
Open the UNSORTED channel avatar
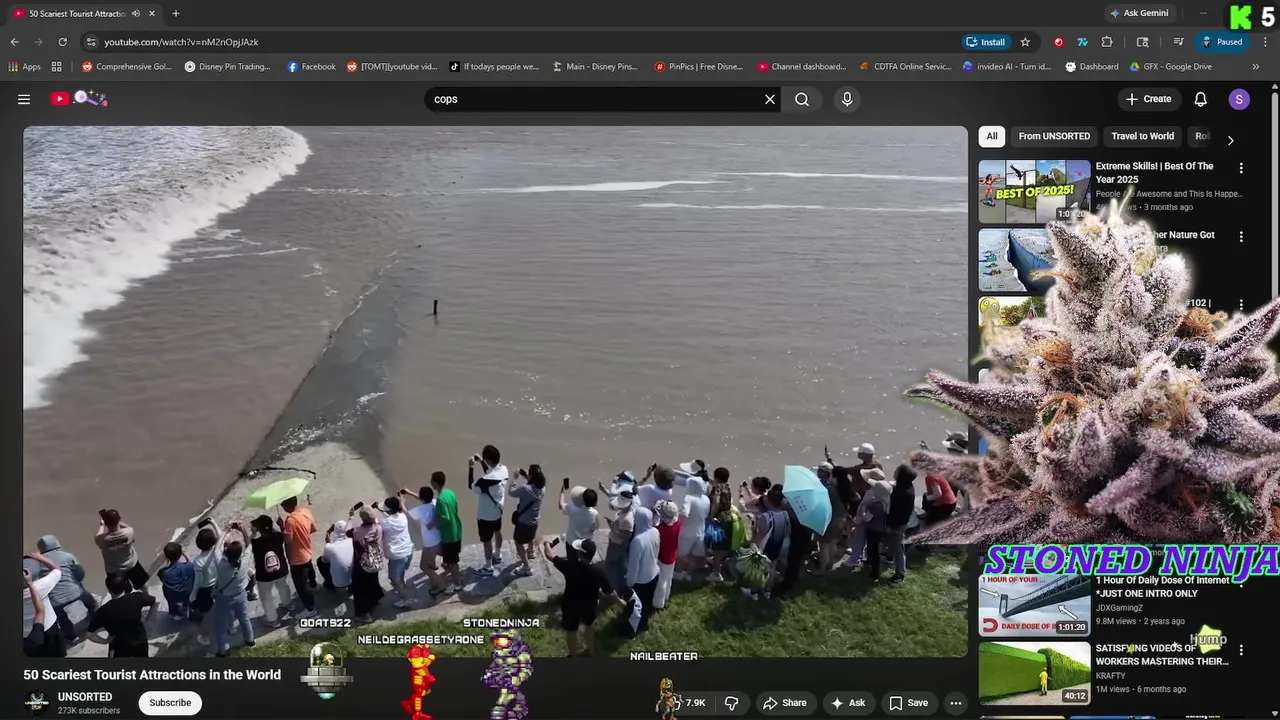pos(37,703)
